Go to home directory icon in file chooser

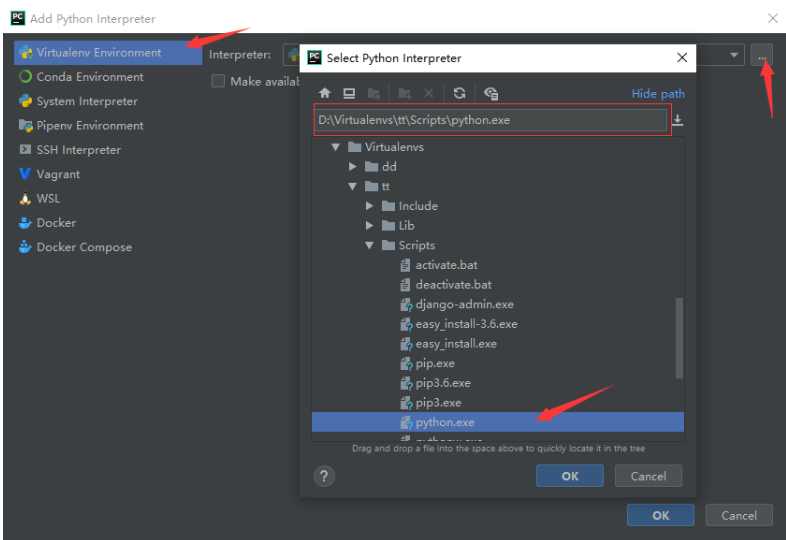325,93
